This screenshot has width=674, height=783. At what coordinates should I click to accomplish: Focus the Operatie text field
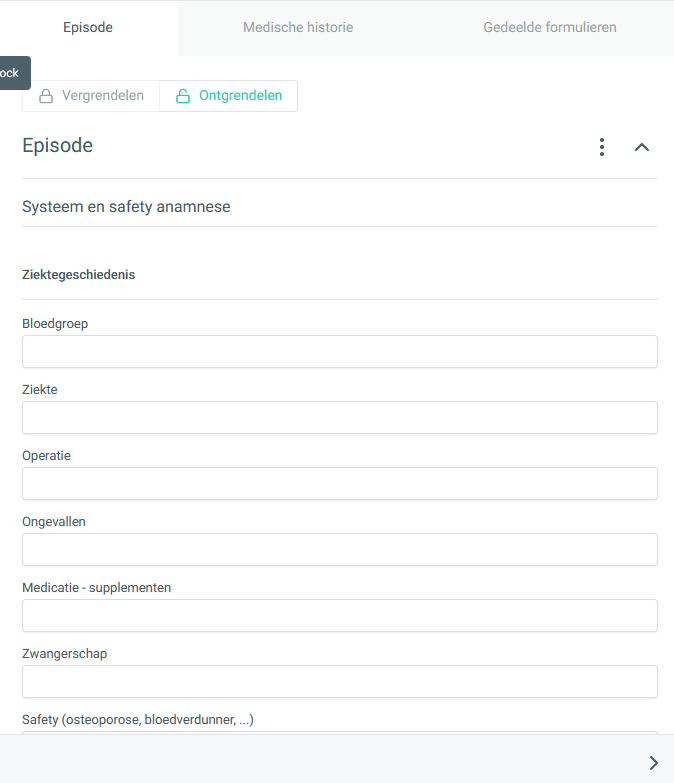(x=339, y=483)
